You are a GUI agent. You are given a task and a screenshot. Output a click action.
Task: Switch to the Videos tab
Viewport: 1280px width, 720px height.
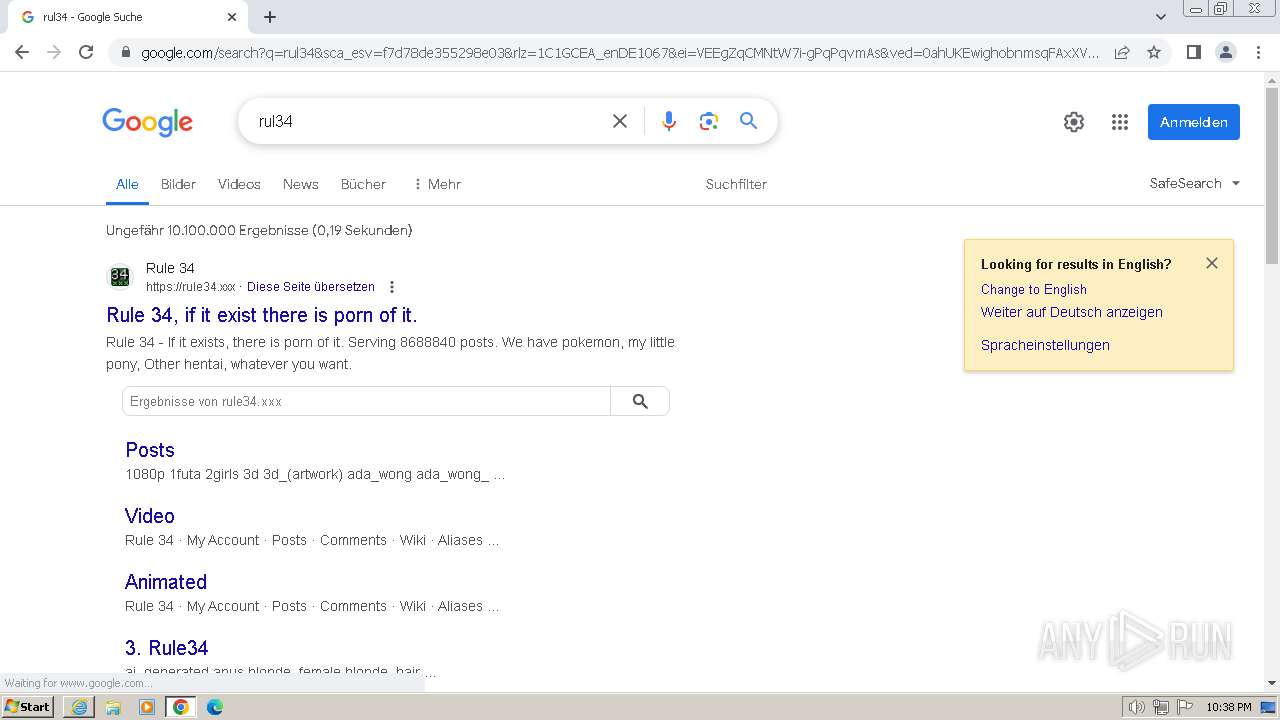(239, 184)
